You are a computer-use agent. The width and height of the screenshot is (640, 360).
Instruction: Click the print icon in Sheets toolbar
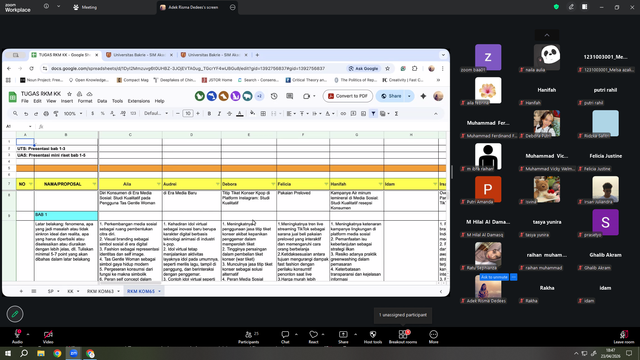(46, 113)
